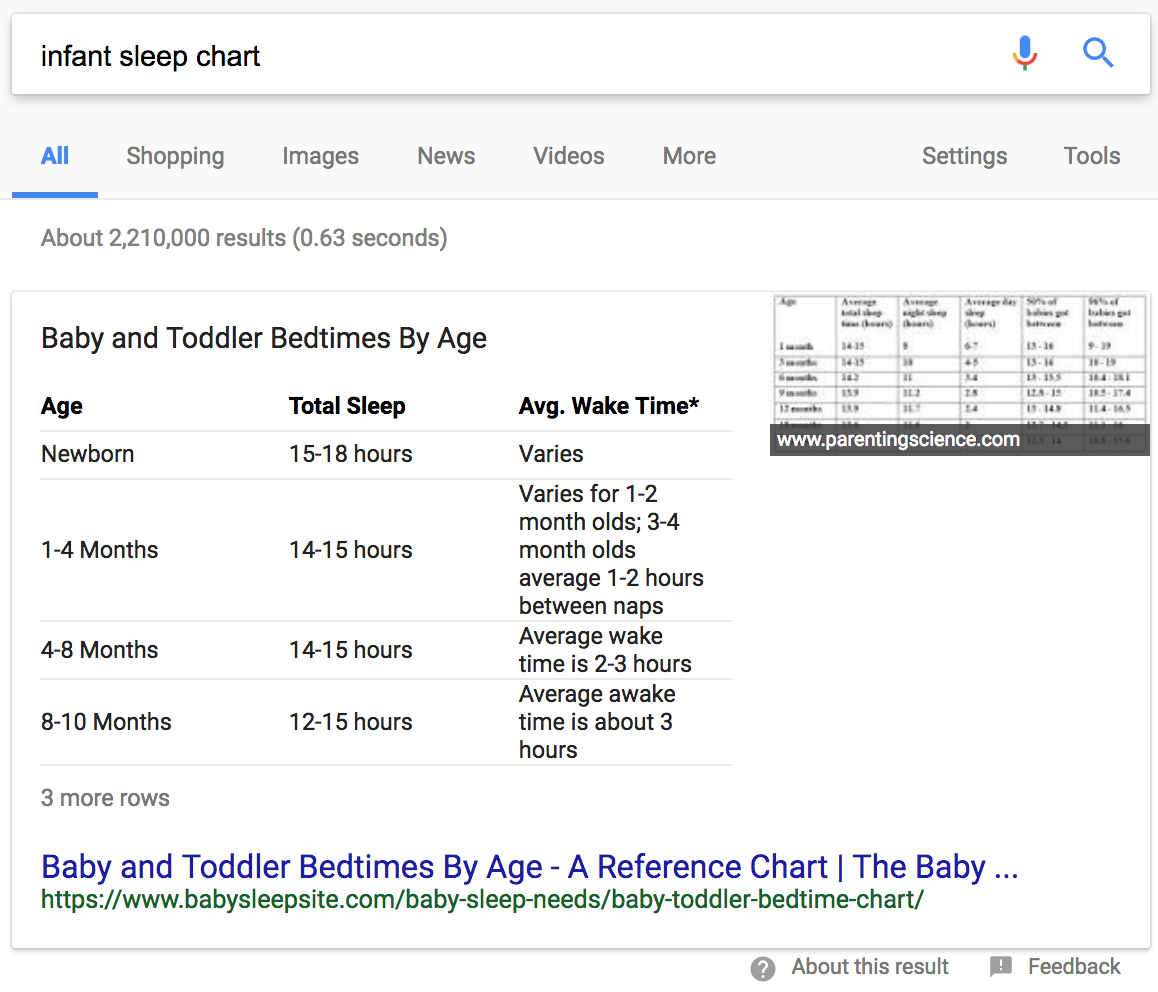
Task: Click About this result
Action: pos(869,966)
